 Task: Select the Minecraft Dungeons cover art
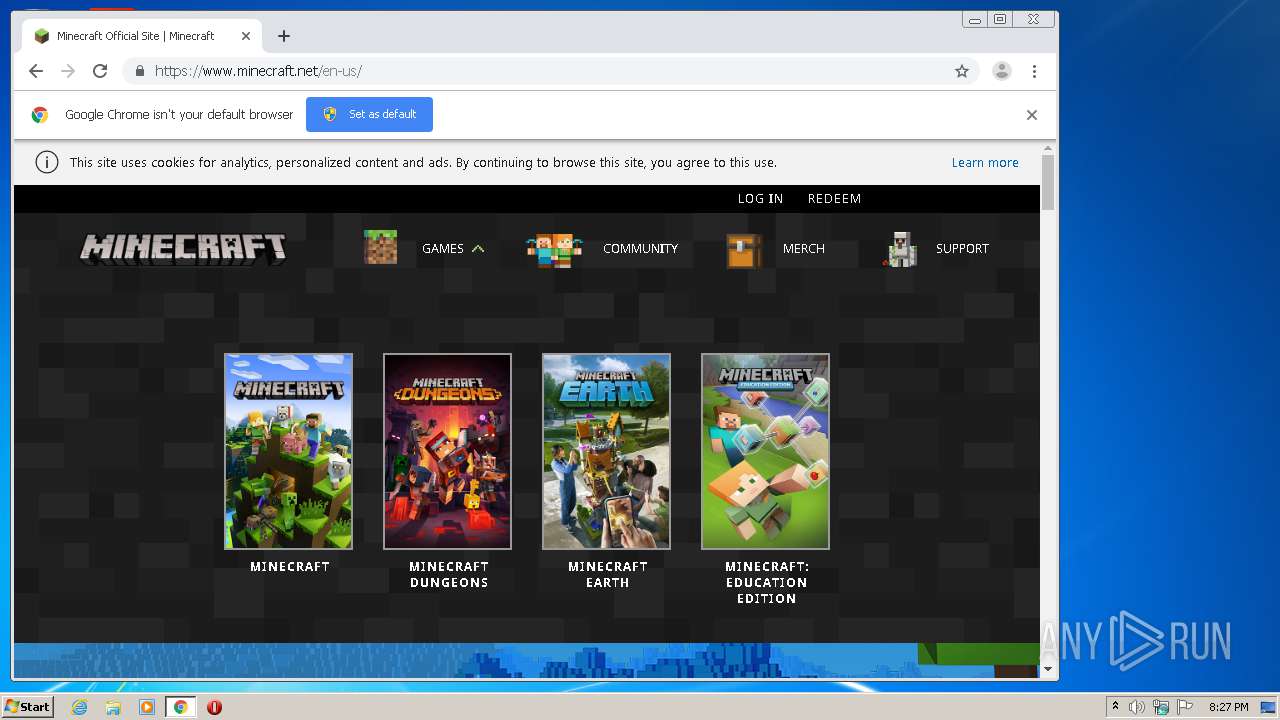coord(447,451)
